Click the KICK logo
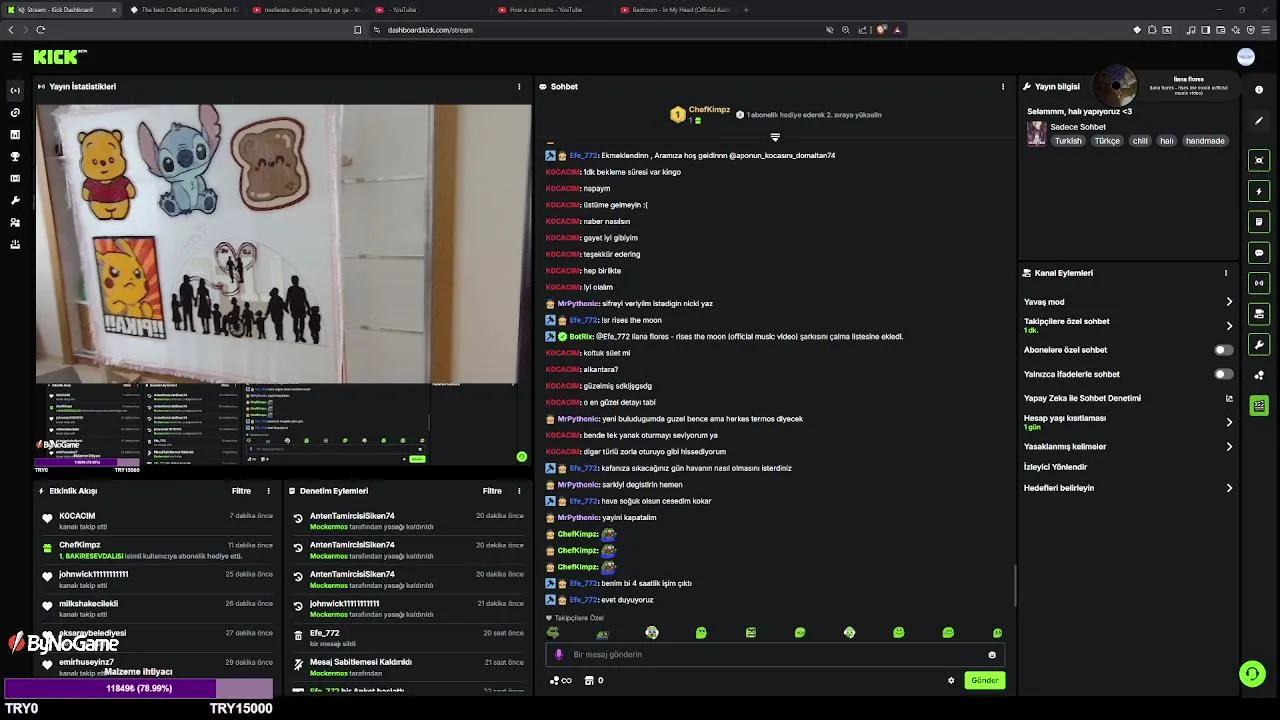This screenshot has width=1280, height=720. point(60,57)
